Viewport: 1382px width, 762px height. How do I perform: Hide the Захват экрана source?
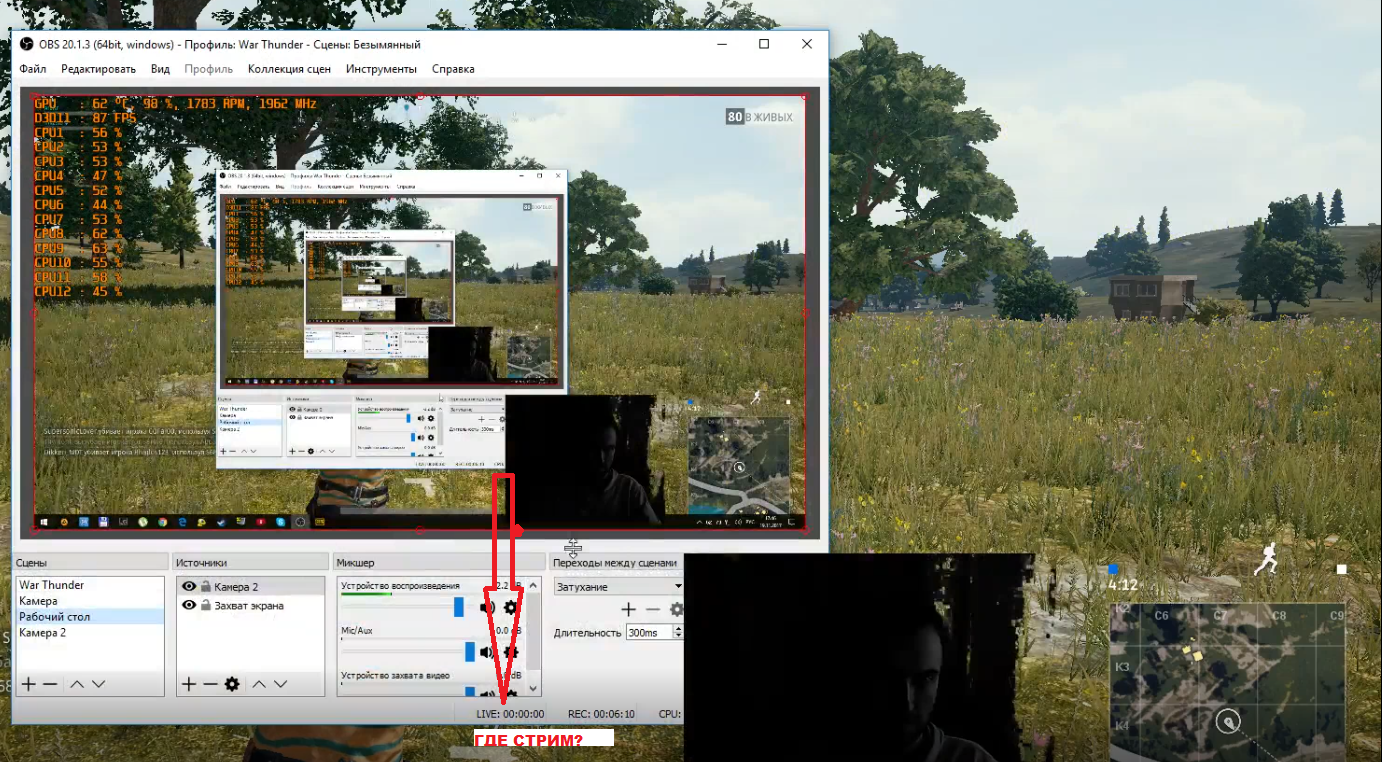click(189, 606)
